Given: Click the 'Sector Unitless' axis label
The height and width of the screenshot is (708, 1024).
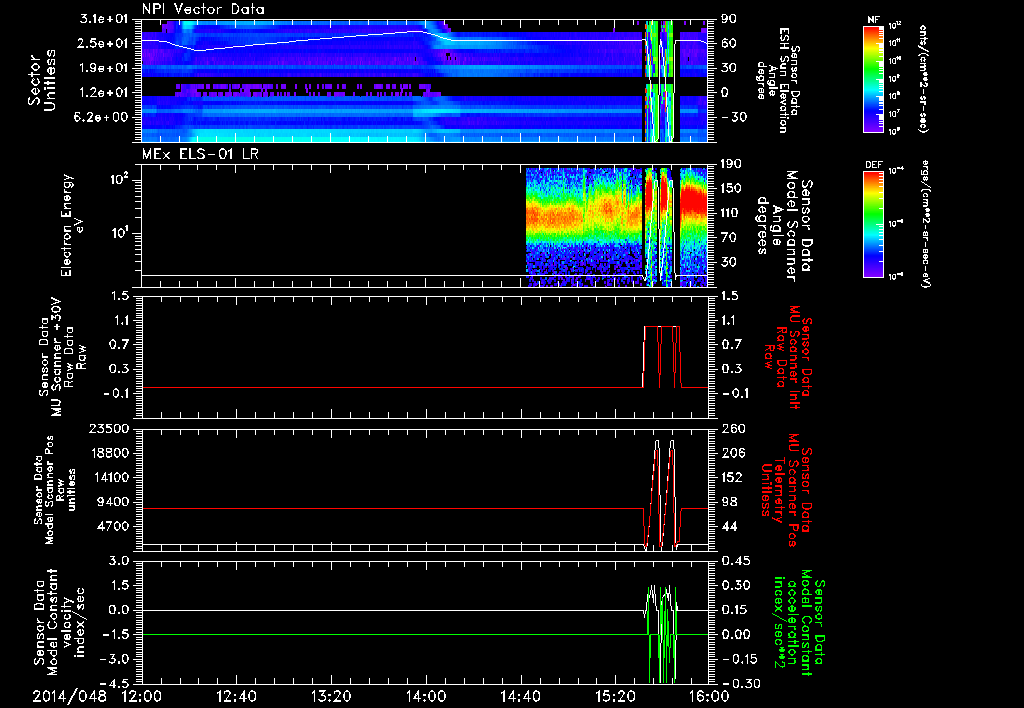Looking at the screenshot, I should [42, 80].
